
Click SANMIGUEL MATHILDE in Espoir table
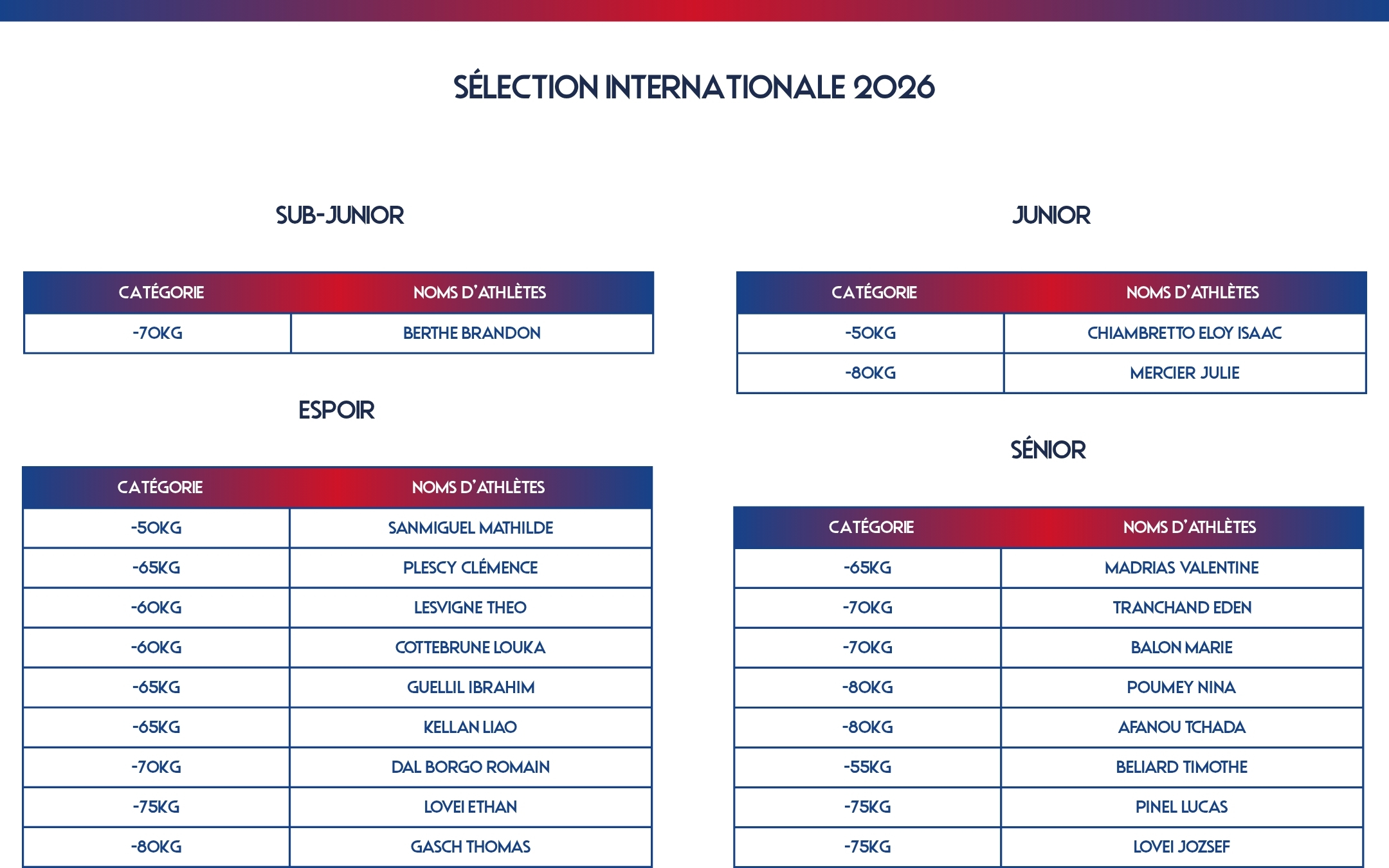tap(471, 528)
